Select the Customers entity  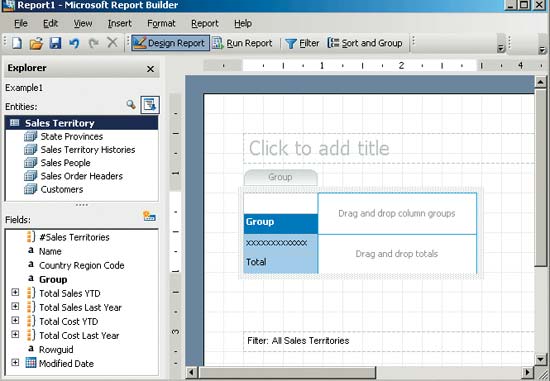[x=62, y=189]
